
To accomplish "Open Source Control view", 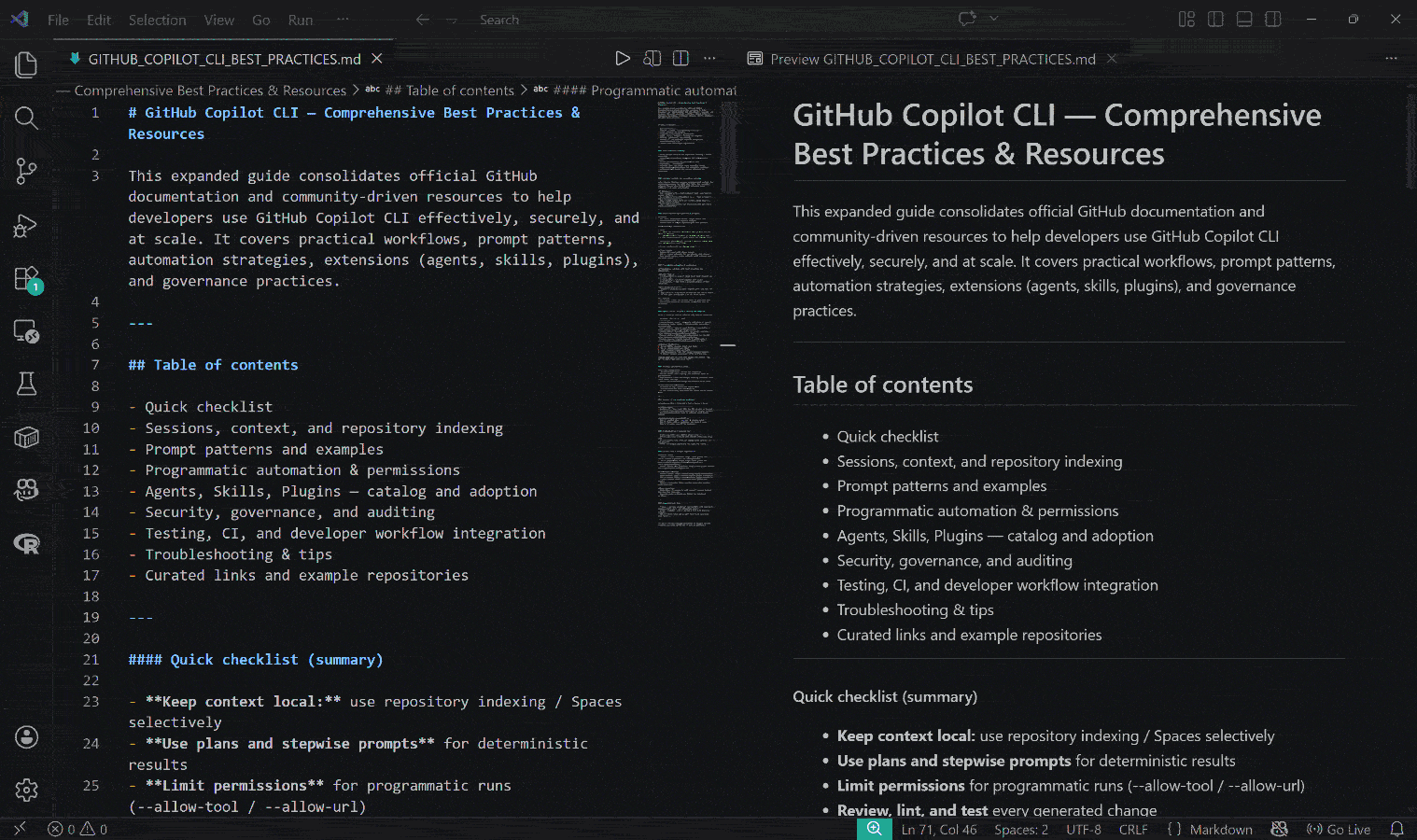I will (x=26, y=171).
